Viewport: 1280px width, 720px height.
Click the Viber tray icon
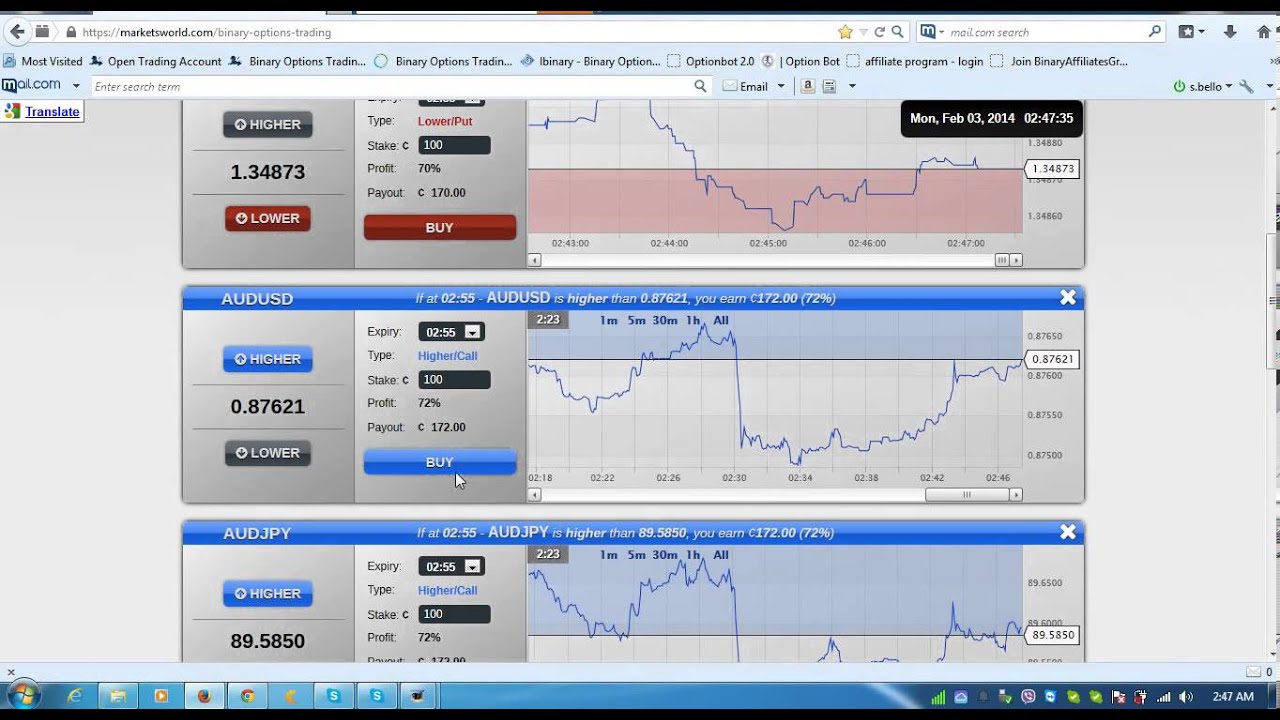pos(1028,697)
